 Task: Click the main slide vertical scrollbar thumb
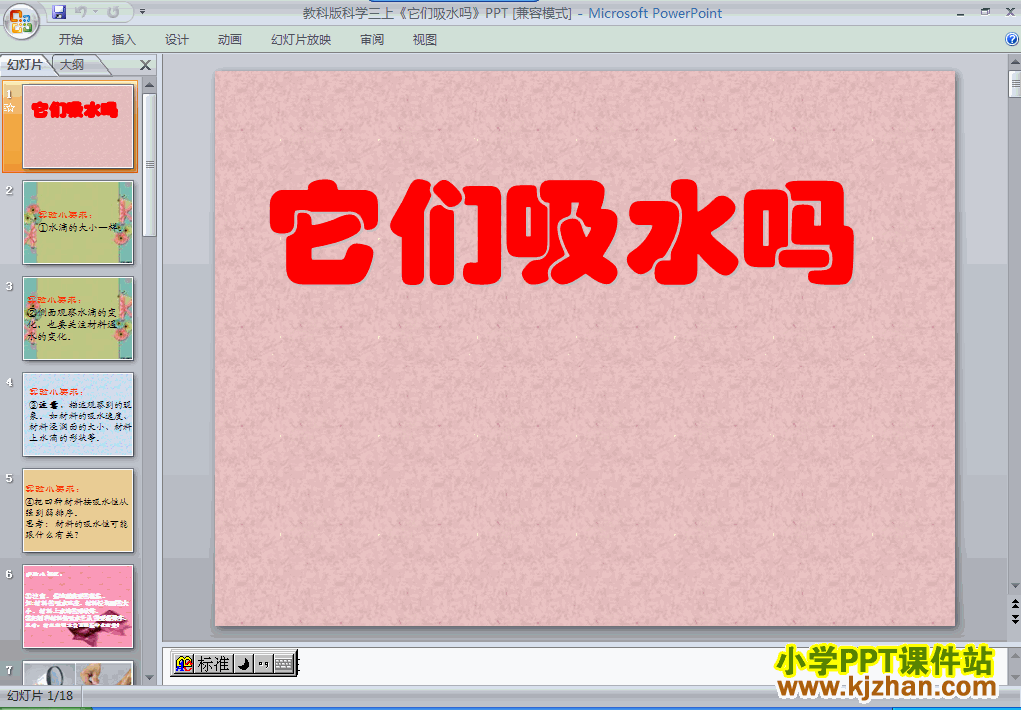coord(1014,84)
